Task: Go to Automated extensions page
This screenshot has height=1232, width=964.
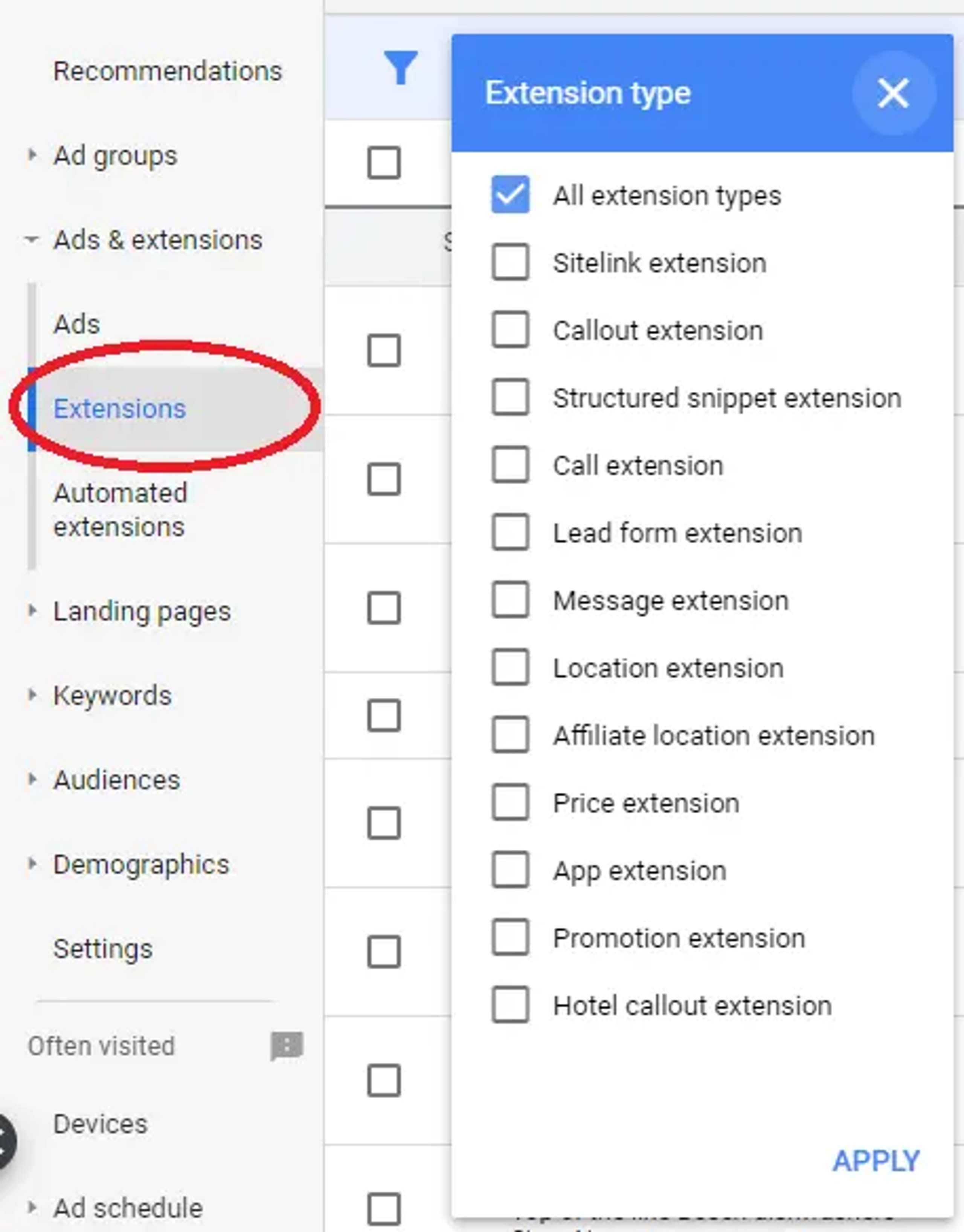Action: tap(120, 510)
